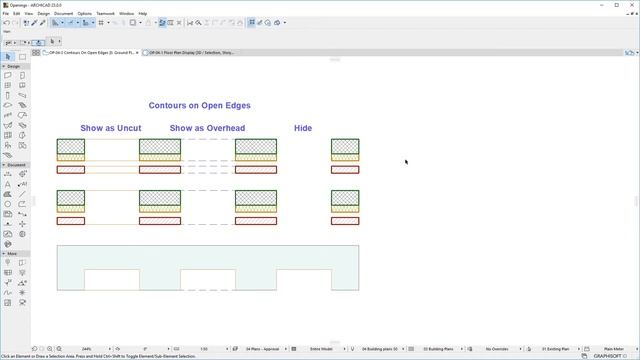The image size is (640, 360).
Task: Open the tab overview grid button
Action: click(x=36, y=53)
